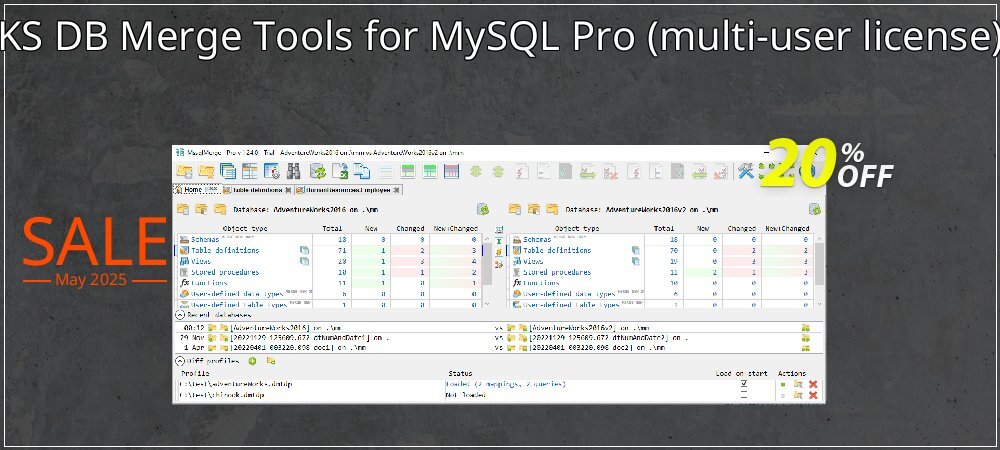This screenshot has height=450, width=1000.
Task: Open Functions in right object list
Action: [x=541, y=283]
